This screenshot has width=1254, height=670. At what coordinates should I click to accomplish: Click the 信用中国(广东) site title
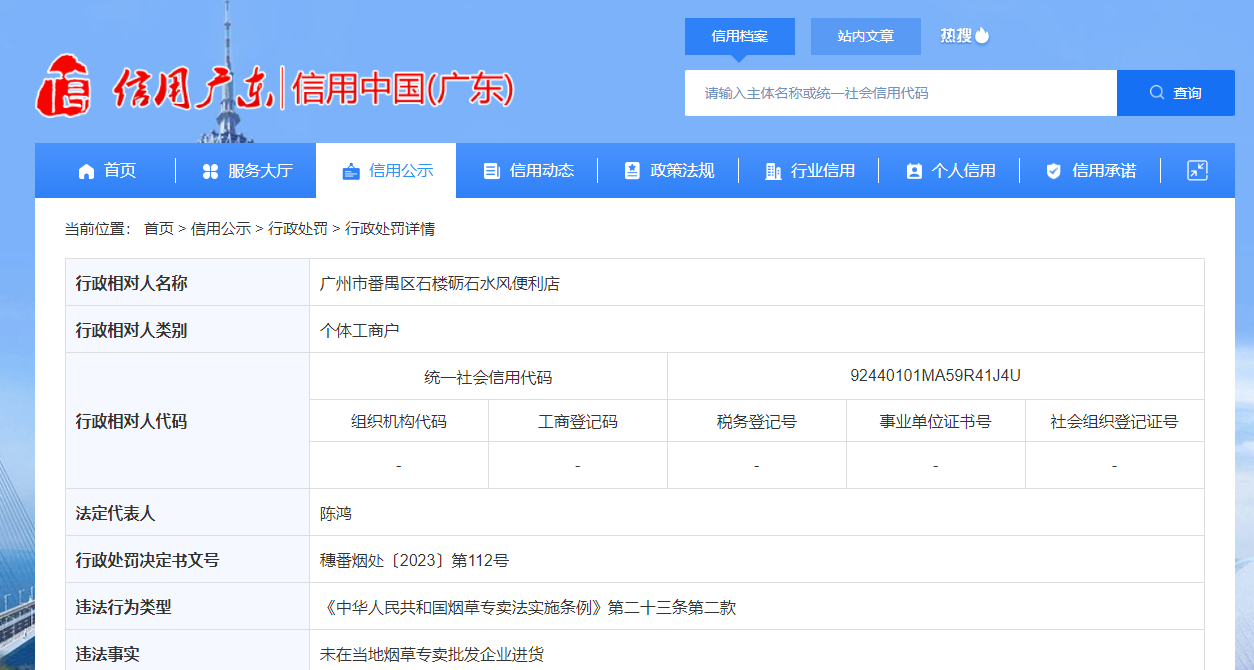(404, 89)
